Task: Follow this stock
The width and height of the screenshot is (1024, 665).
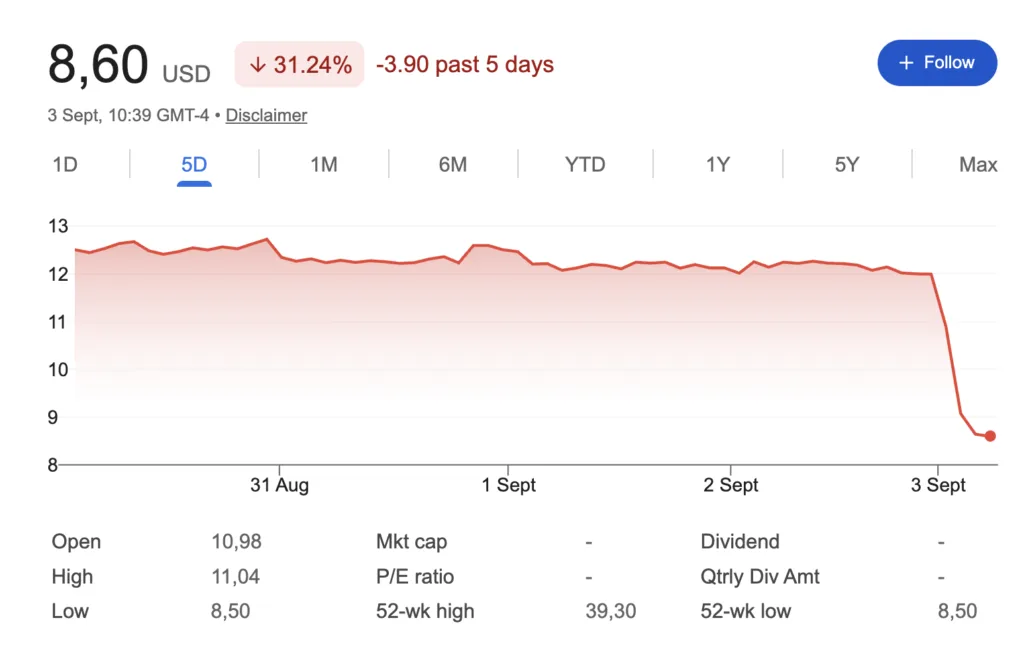Action: [937, 63]
